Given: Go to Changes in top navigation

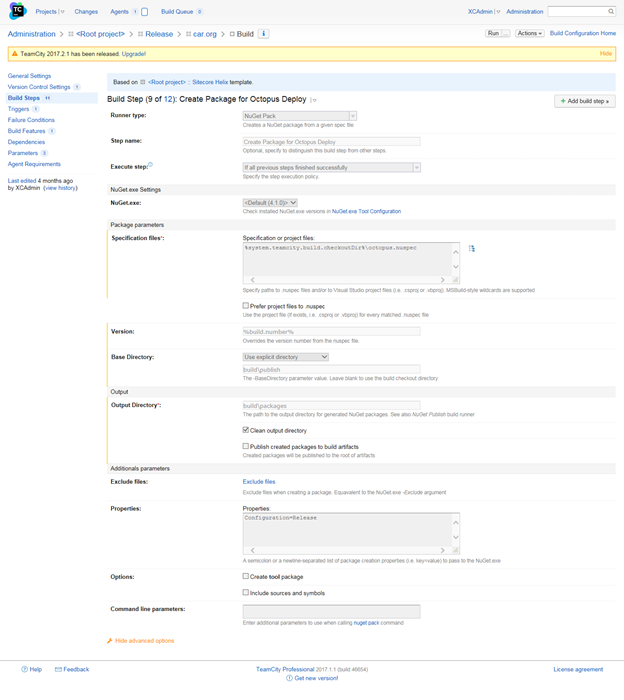Looking at the screenshot, I should [86, 12].
